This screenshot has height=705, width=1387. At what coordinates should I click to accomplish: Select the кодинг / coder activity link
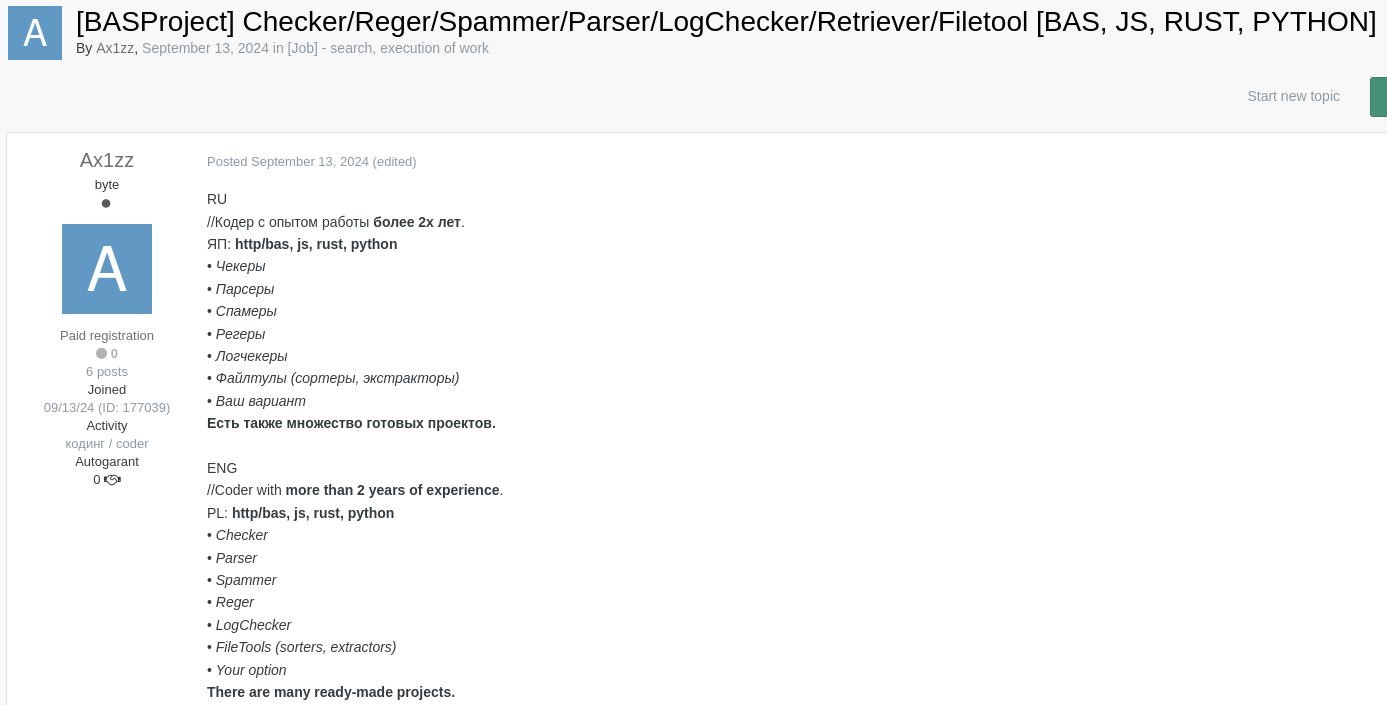pos(107,443)
